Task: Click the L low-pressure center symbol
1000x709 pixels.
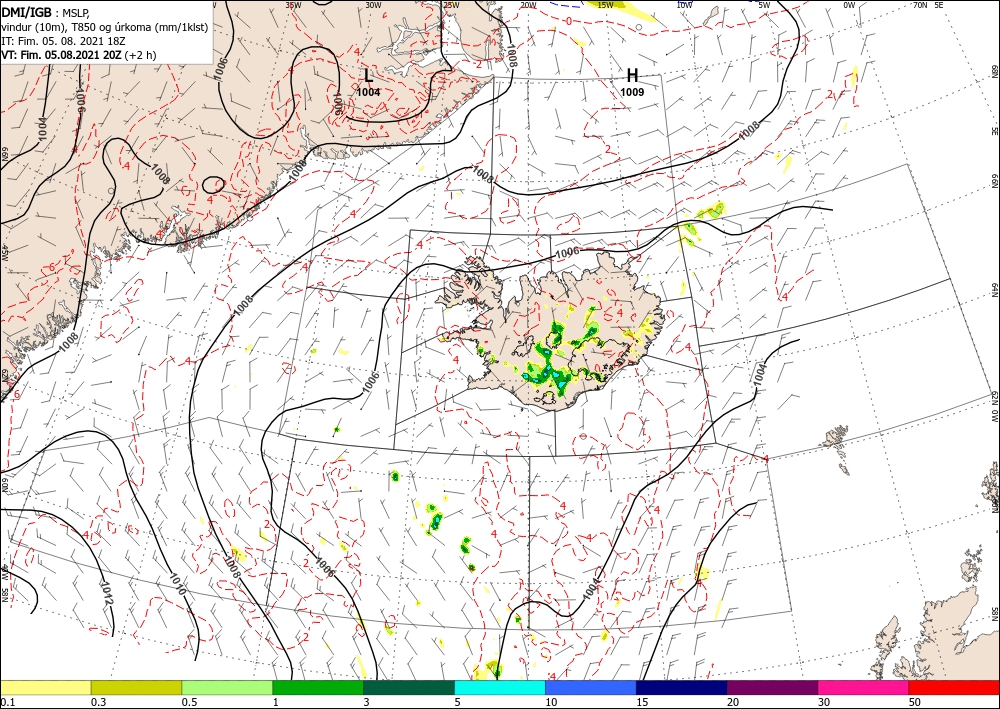Action: click(x=368, y=75)
